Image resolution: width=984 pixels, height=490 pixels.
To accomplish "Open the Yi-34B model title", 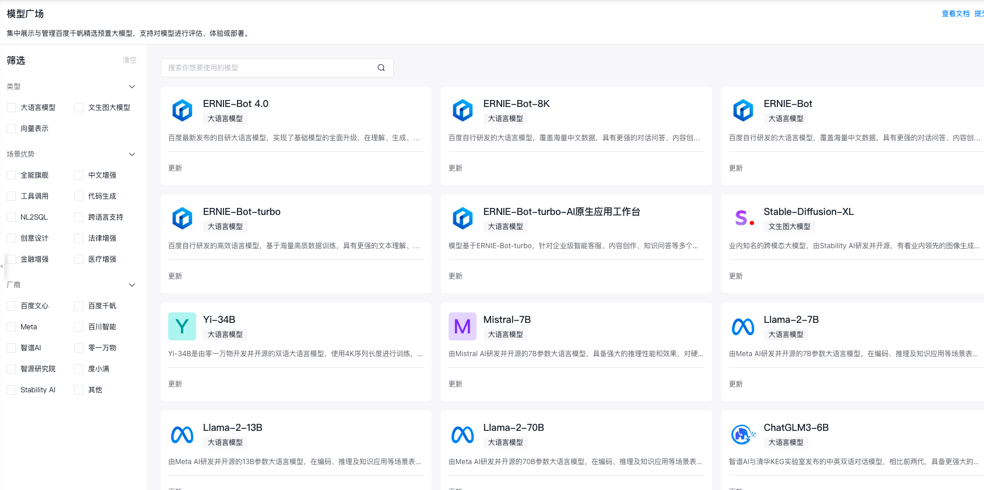I will 219,320.
